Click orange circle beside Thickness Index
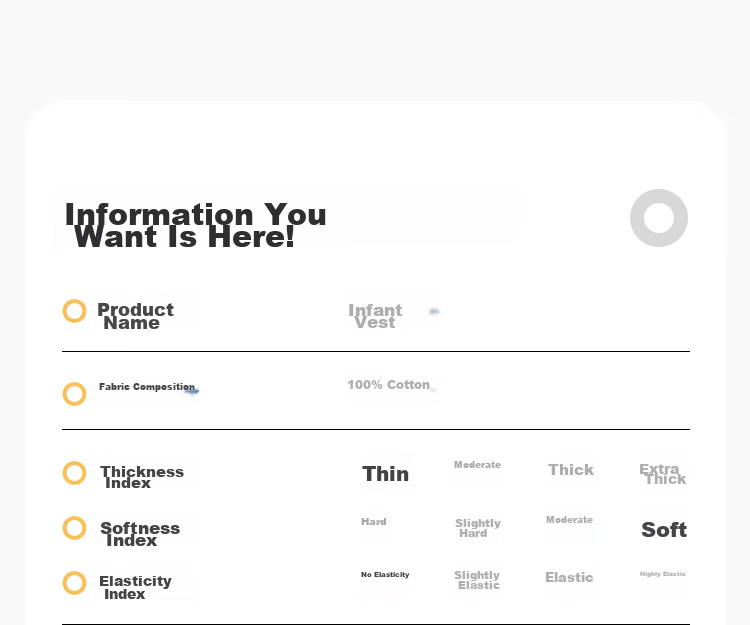The width and height of the screenshot is (750, 625). pos(75,473)
